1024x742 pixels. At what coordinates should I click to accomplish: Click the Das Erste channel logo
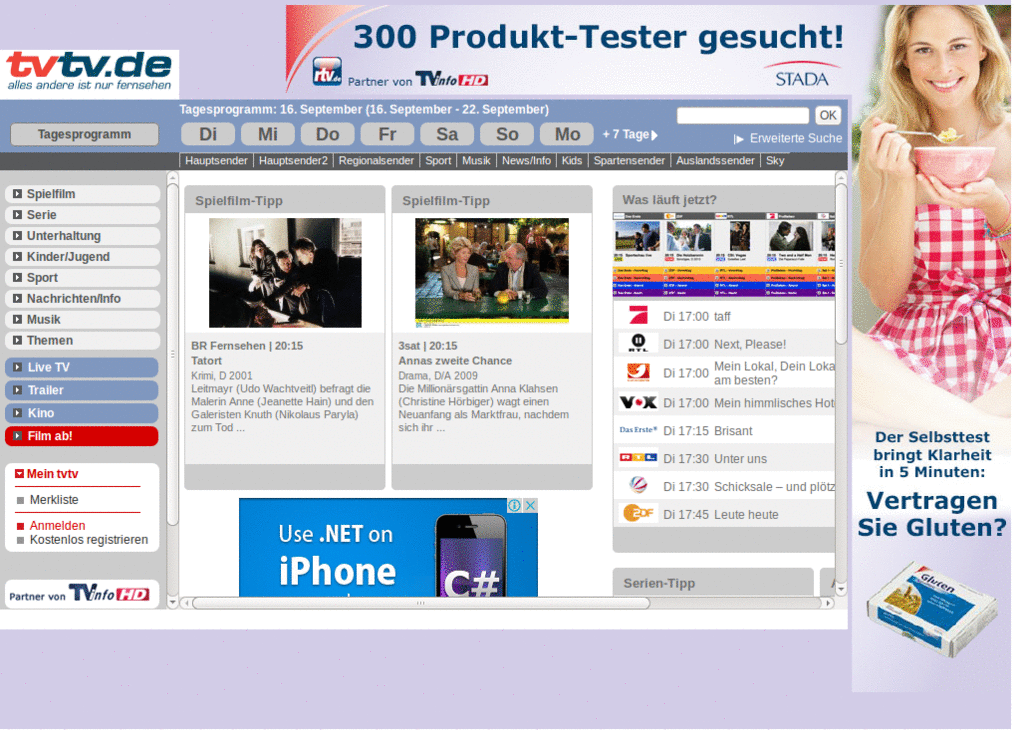click(637, 430)
